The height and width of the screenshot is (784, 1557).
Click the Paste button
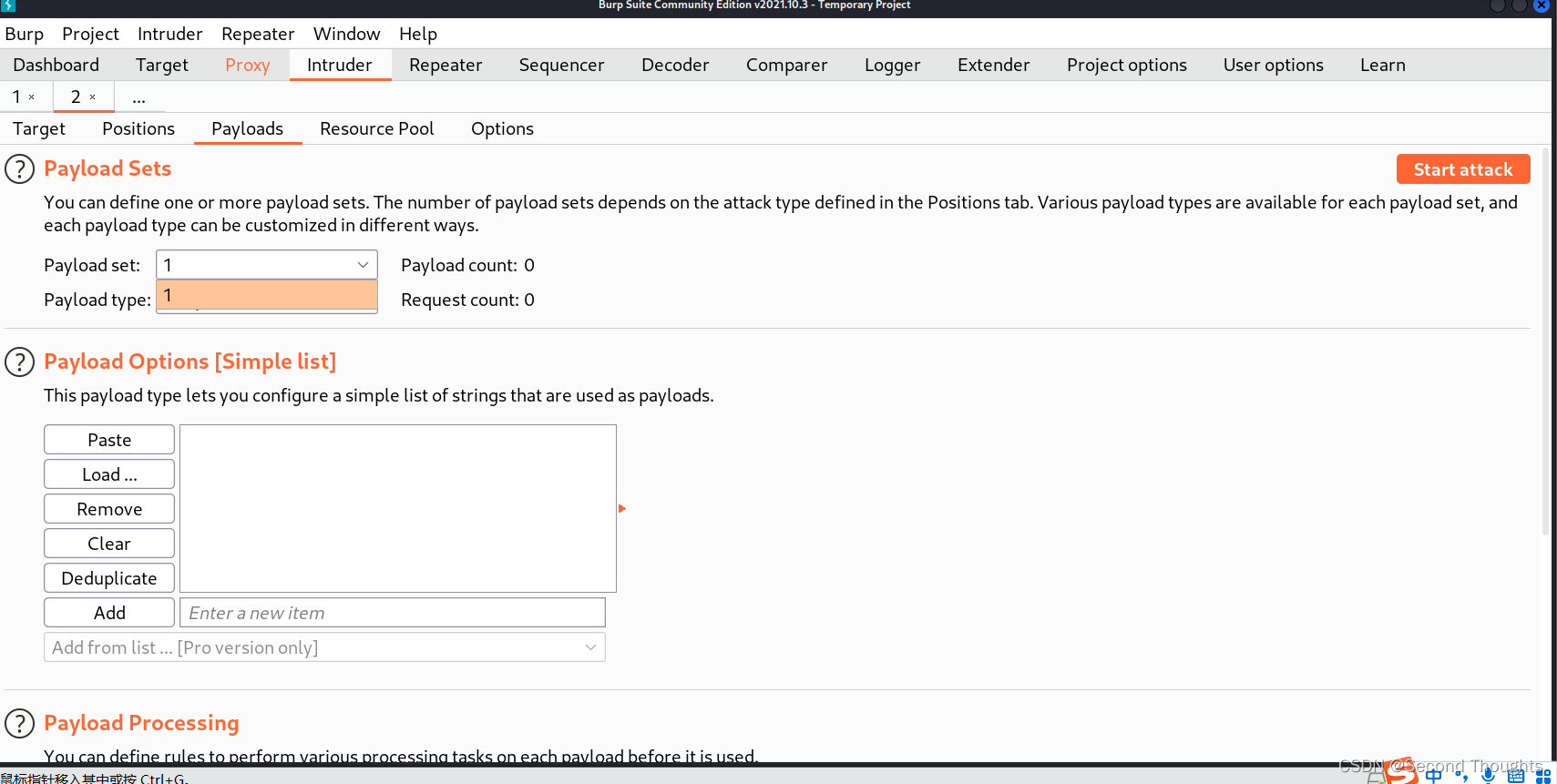click(109, 440)
